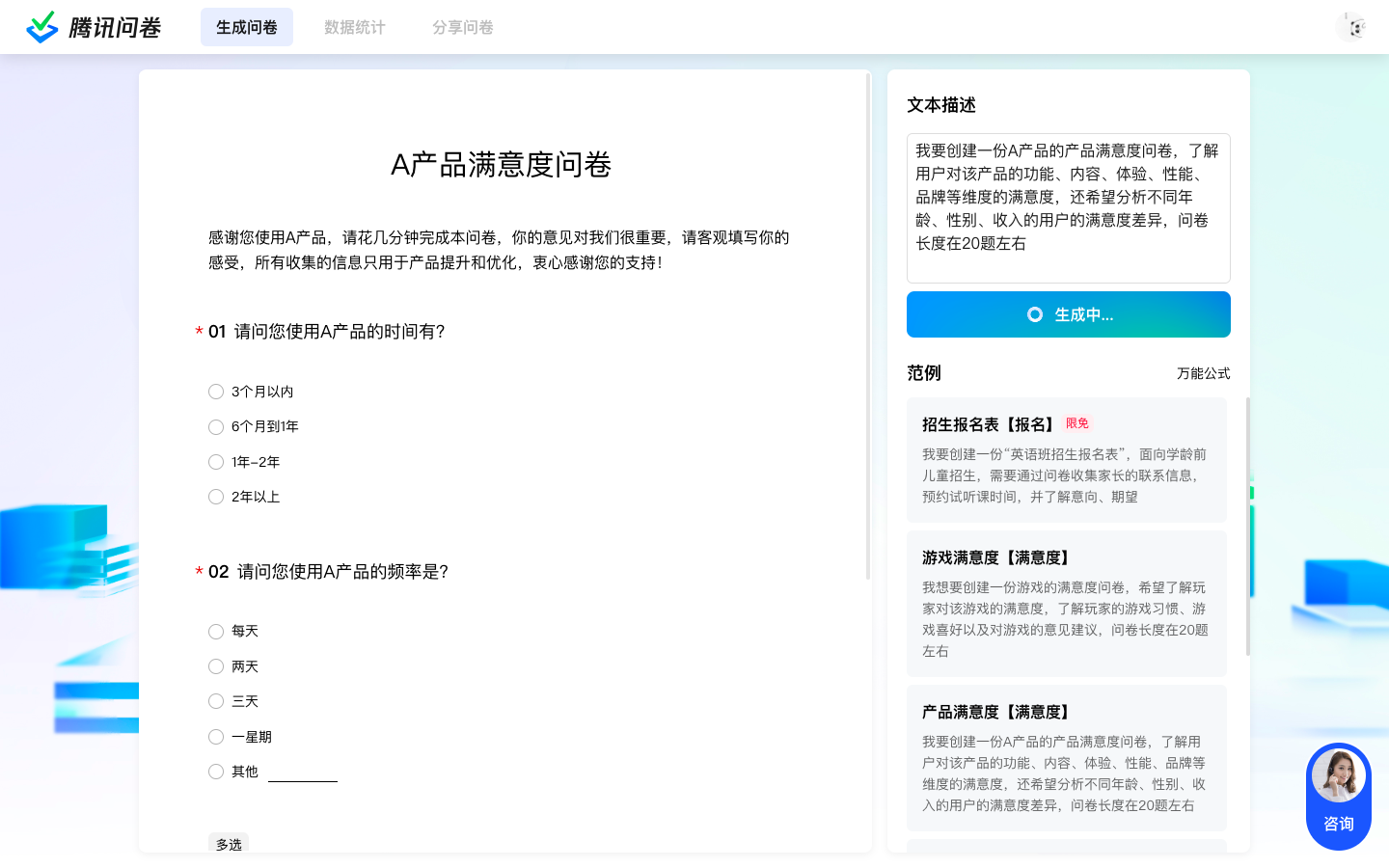
Task: Select the 6个月到1年 radio option
Action: [216, 426]
